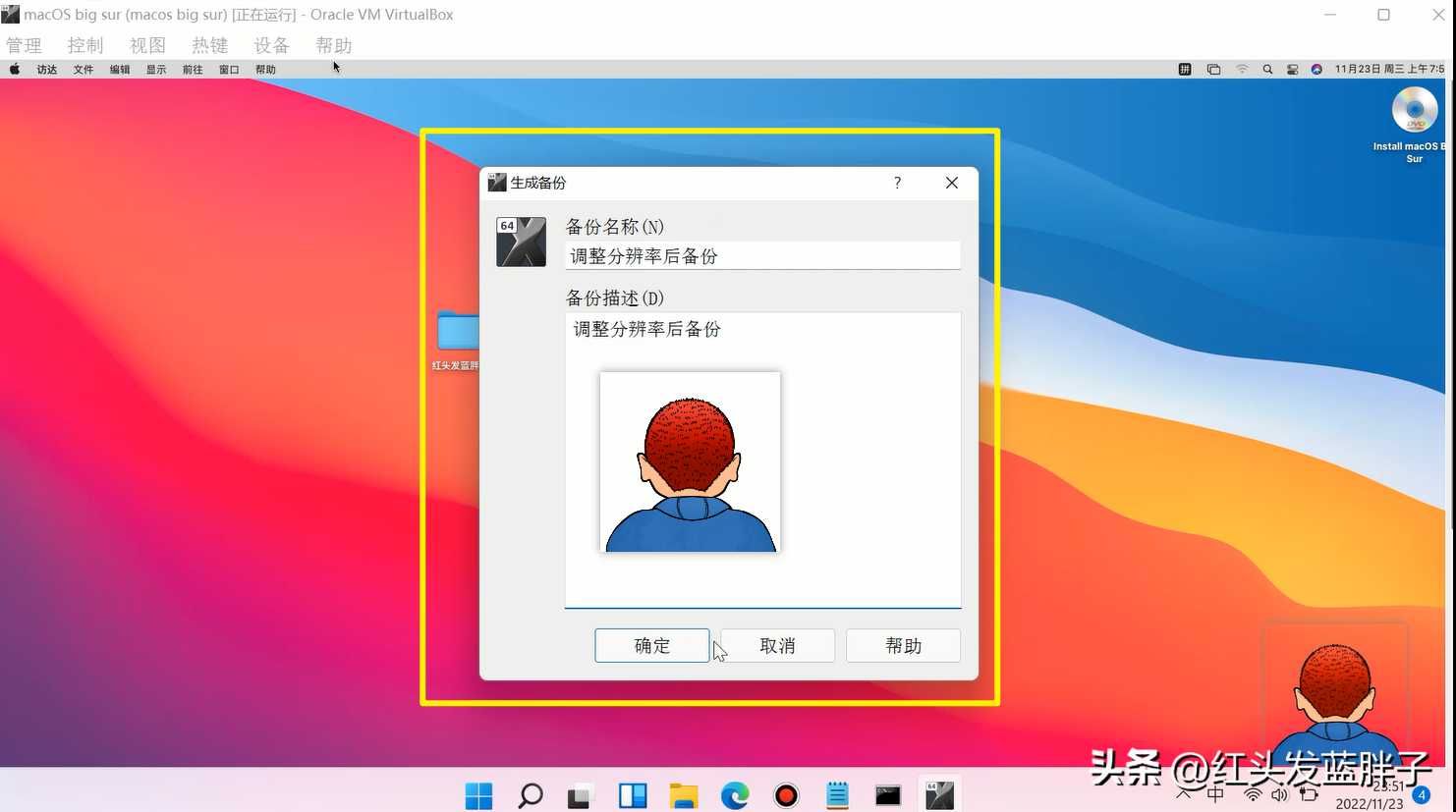Open File Explorer from taskbar
The height and width of the screenshot is (812, 1456).
pos(684,795)
